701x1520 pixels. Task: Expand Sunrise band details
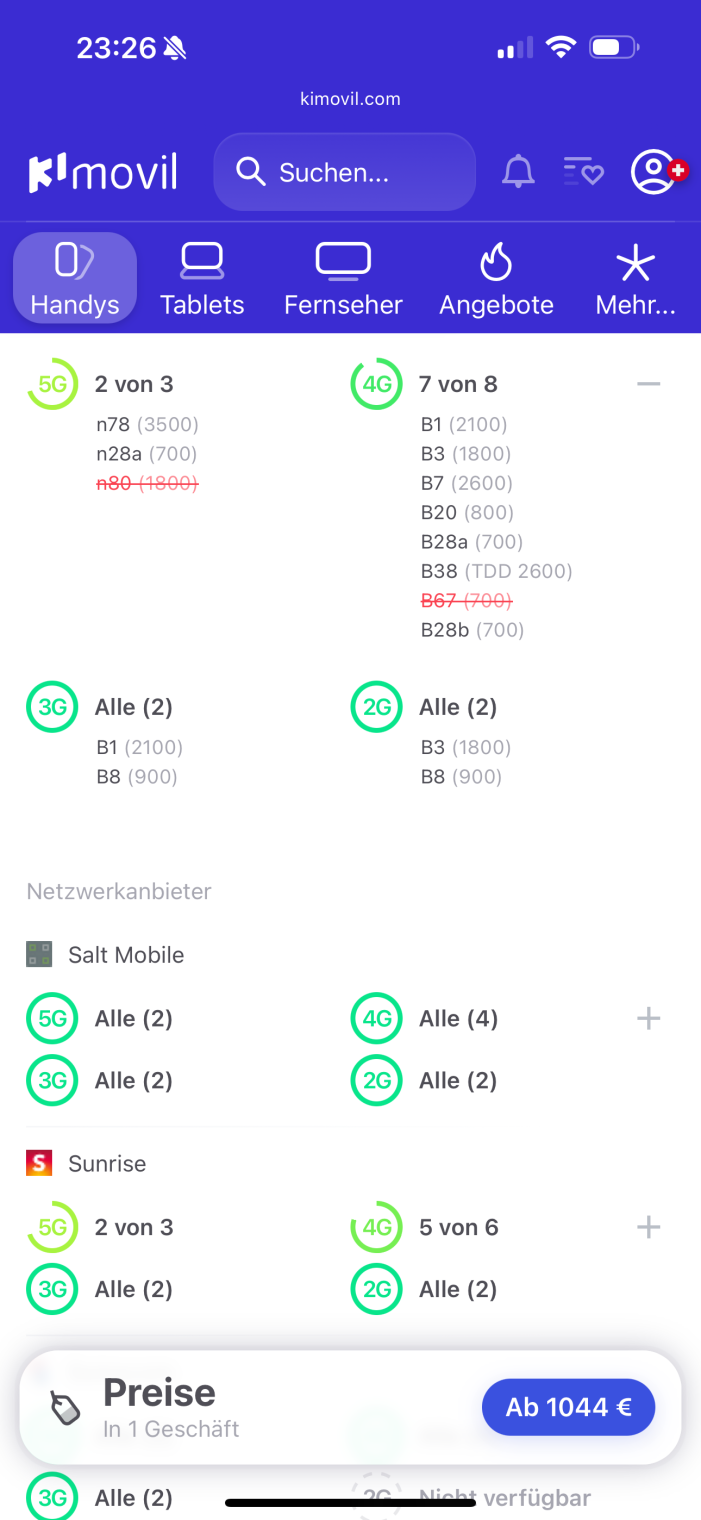pos(649,1227)
